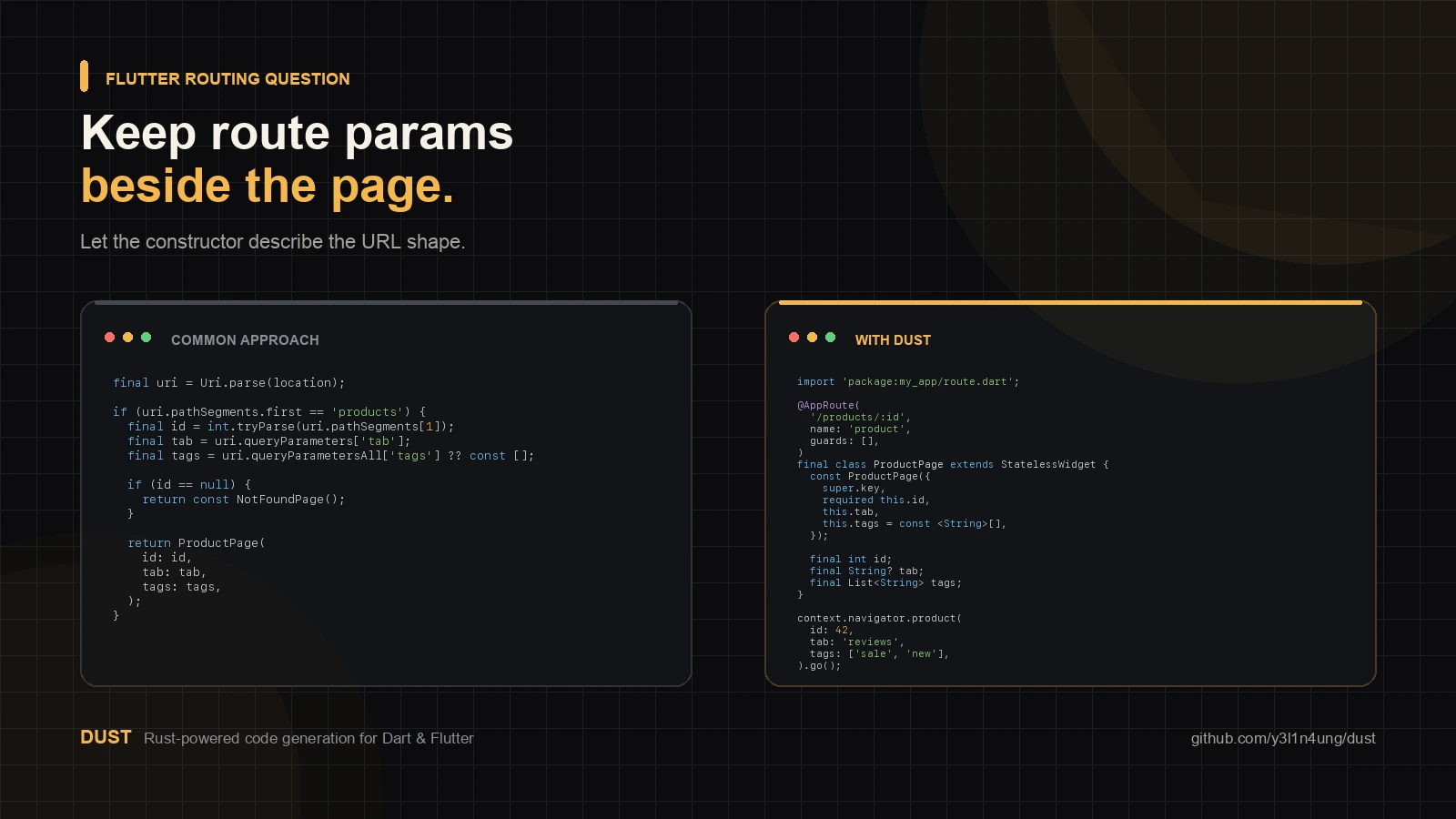The width and height of the screenshot is (1456, 819).
Task: Click the 'final id = int.tryParse' code line
Action: click(290, 427)
